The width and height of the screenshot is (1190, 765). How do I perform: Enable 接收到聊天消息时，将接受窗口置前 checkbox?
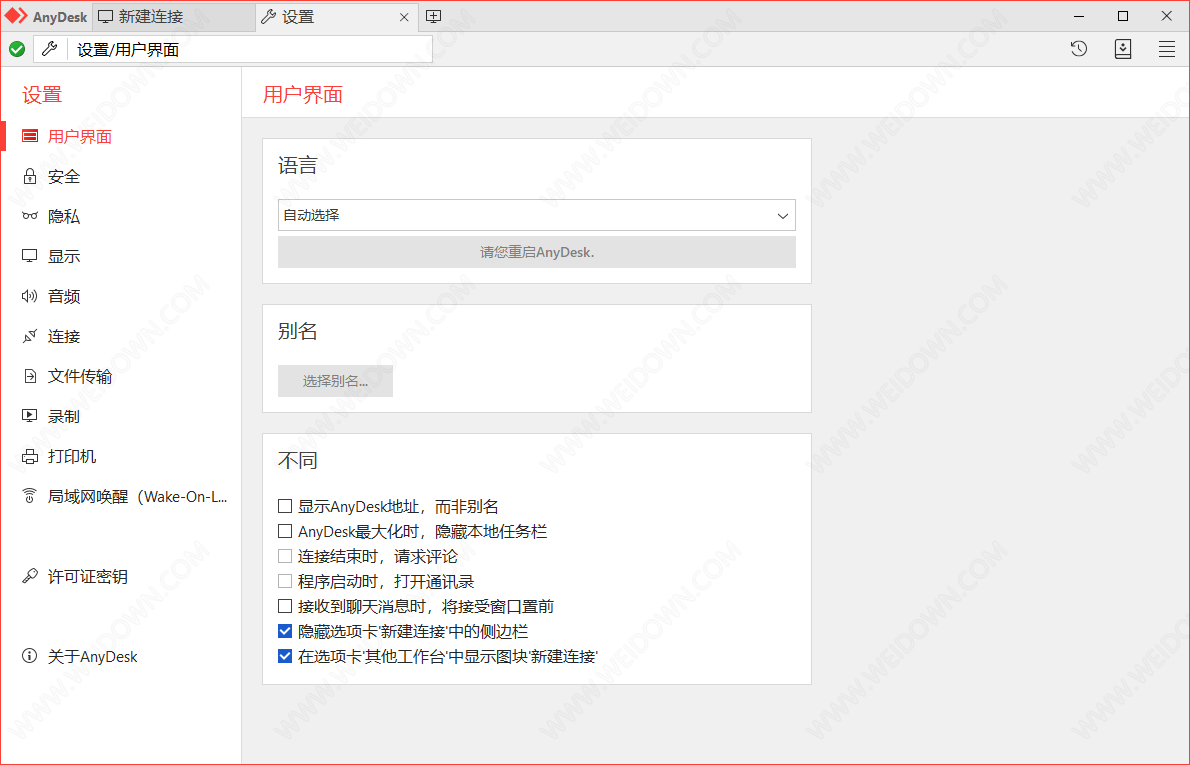pos(285,606)
